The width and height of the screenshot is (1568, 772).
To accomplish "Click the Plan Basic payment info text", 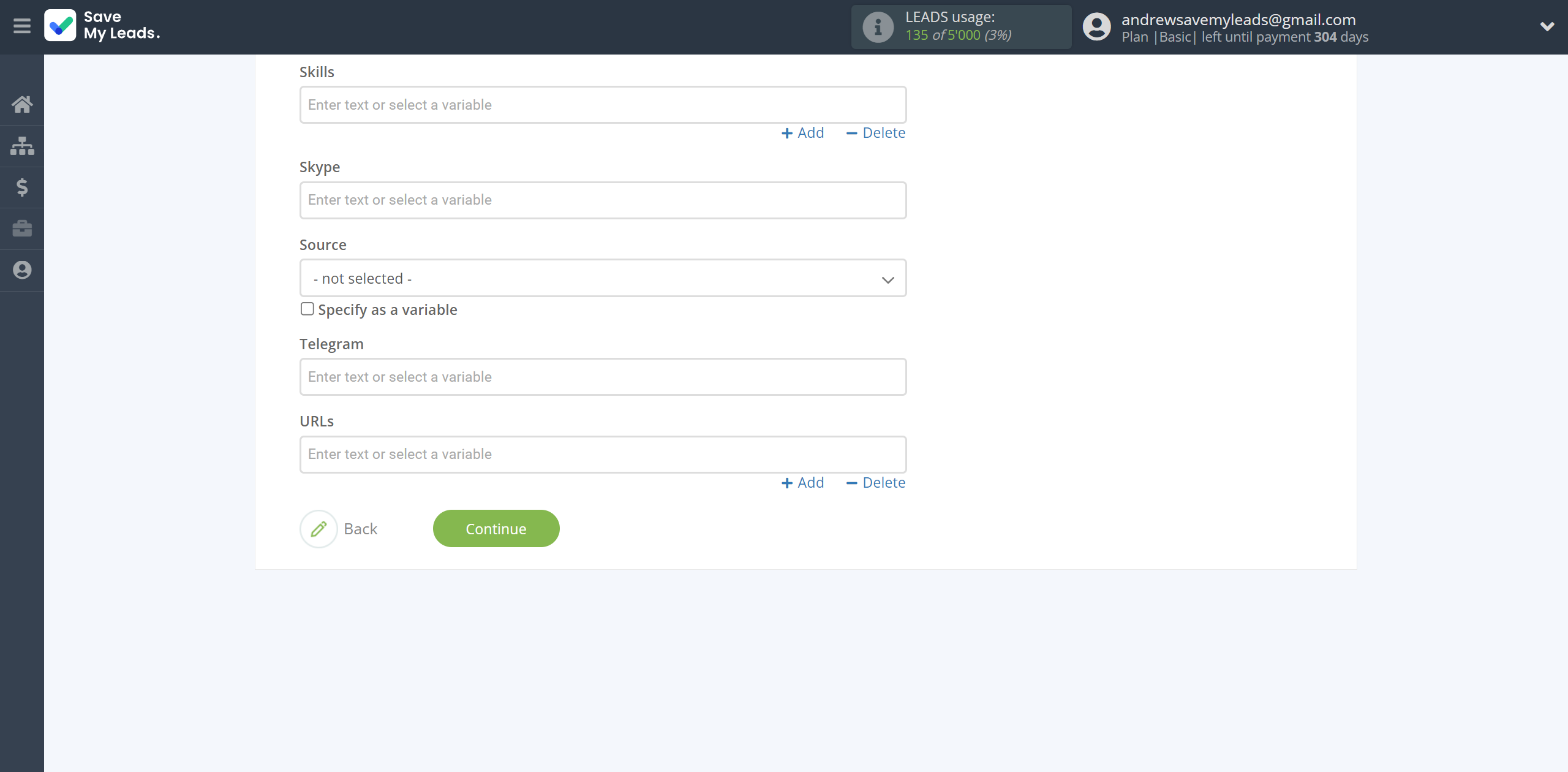I will coord(1245,37).
